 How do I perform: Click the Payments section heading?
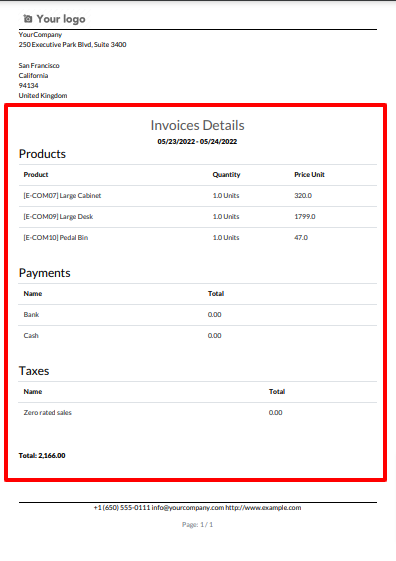click(45, 273)
